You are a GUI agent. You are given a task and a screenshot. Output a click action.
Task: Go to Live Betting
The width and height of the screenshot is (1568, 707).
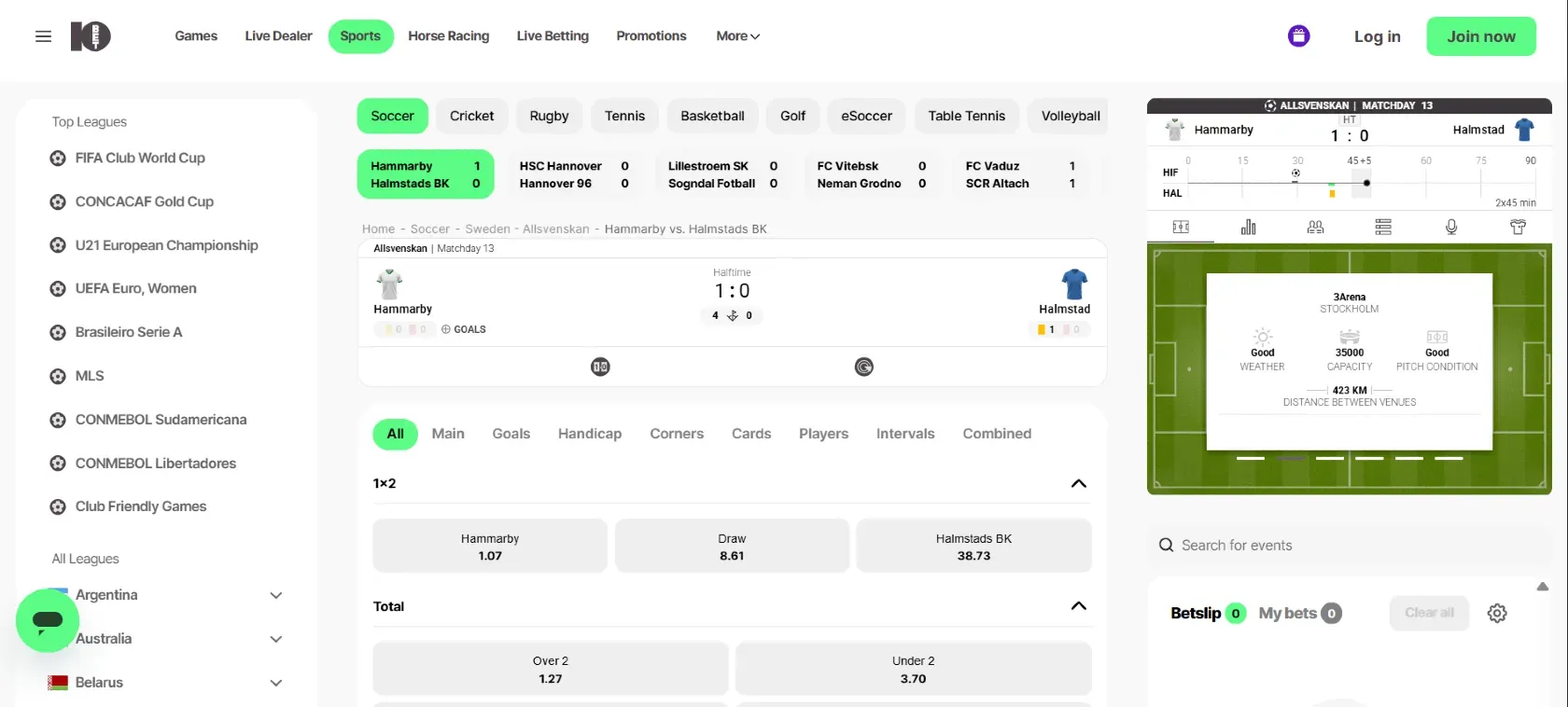click(x=553, y=36)
